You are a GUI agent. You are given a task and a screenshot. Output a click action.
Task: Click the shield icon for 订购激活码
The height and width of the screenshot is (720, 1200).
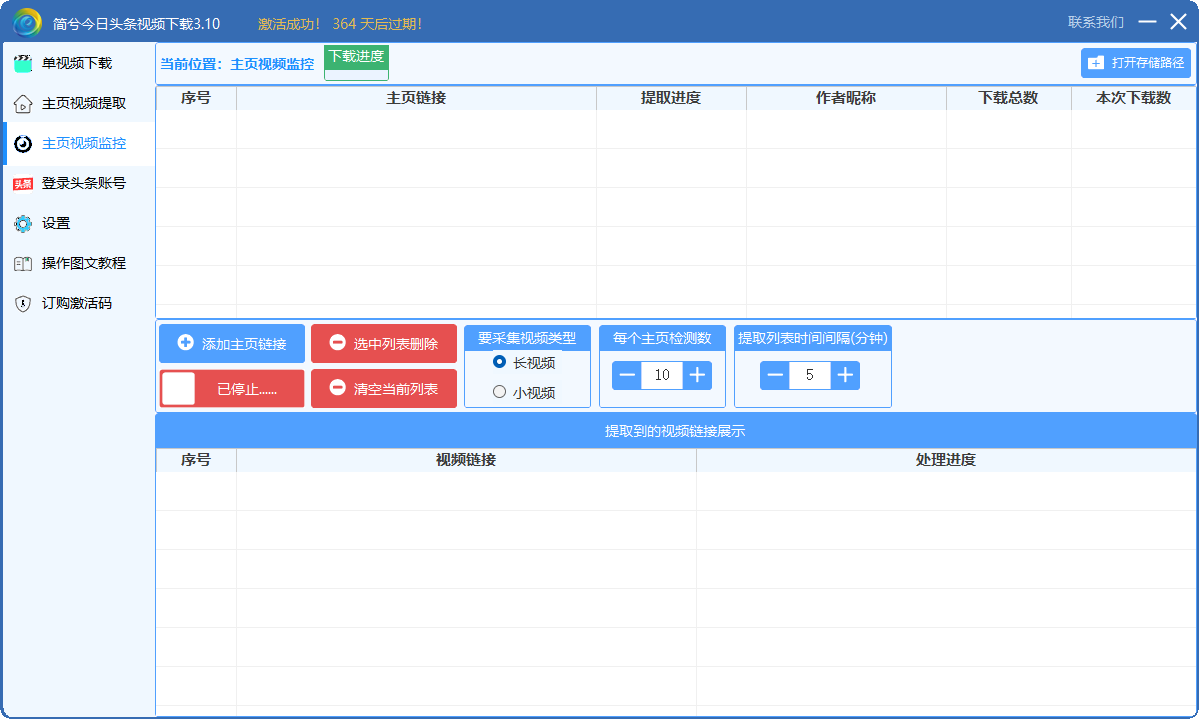point(23,304)
